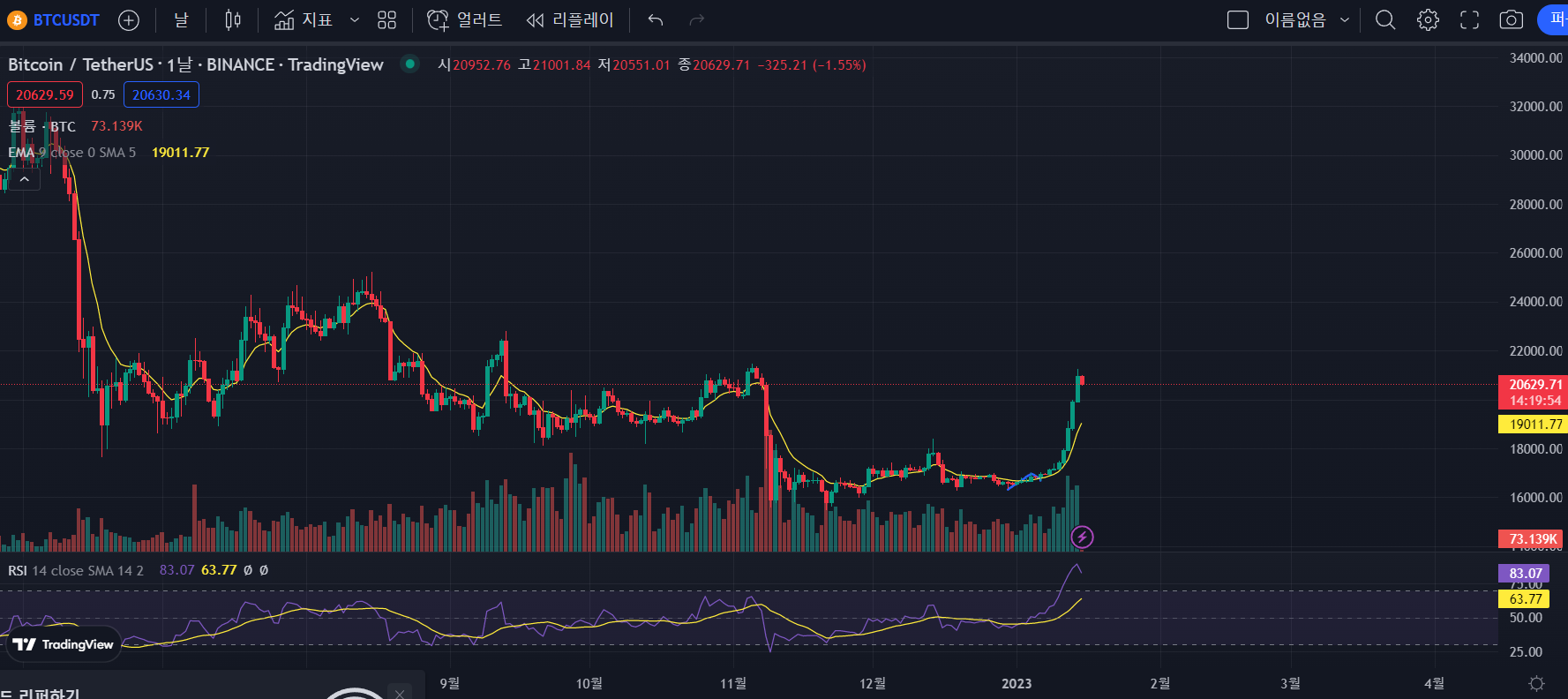Image resolution: width=1568 pixels, height=699 pixels.
Task: Open chart settings gear in toolbar
Action: point(1428,19)
